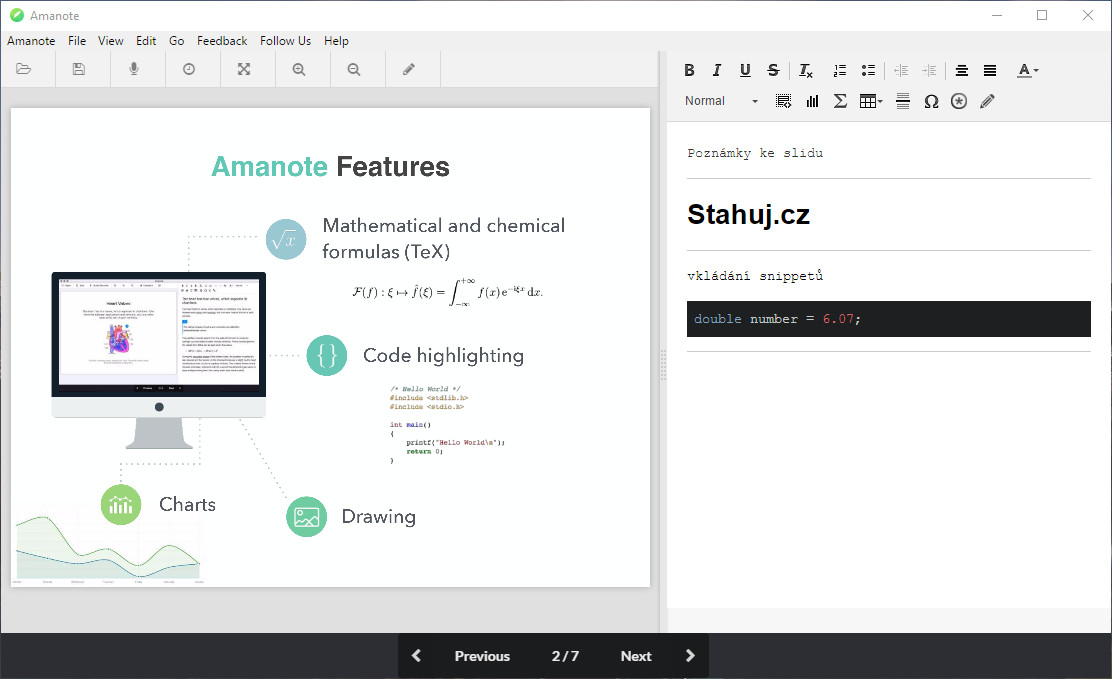Click the 'Poznámky ke slidu' note line
Screen dimensions: 1112x679
tap(755, 153)
